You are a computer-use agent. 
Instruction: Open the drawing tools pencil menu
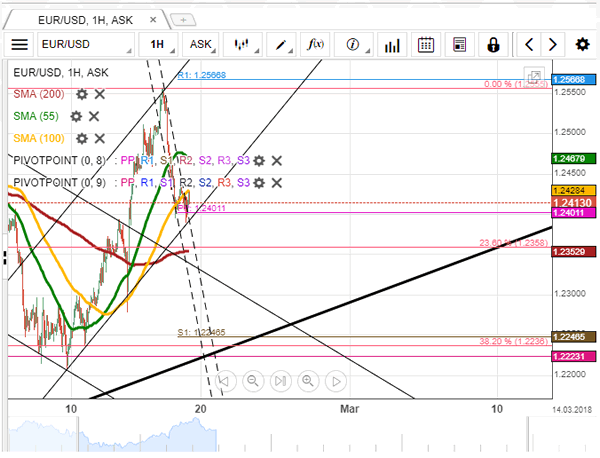(x=284, y=44)
